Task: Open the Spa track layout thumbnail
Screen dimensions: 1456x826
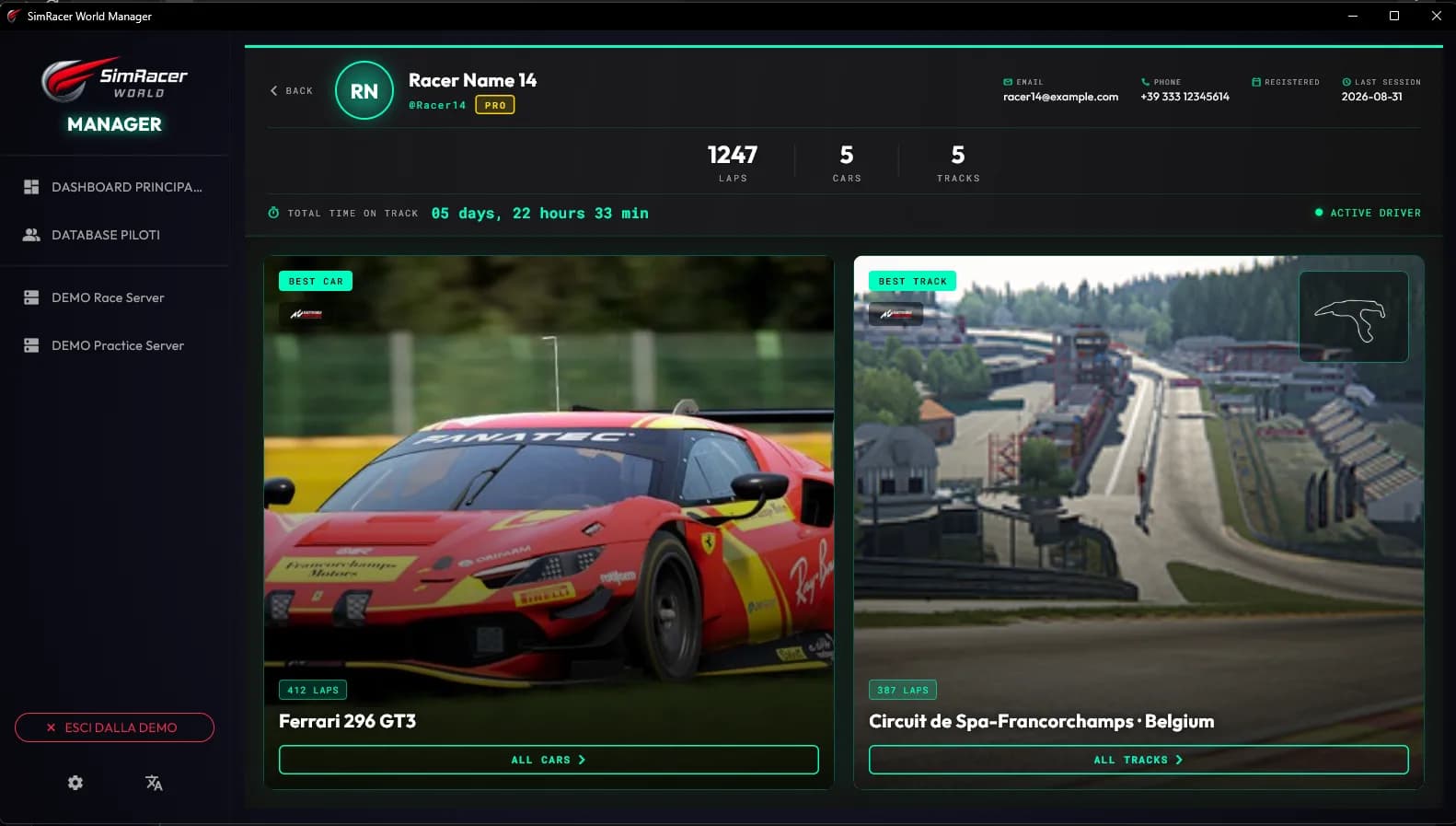Action: click(1353, 317)
